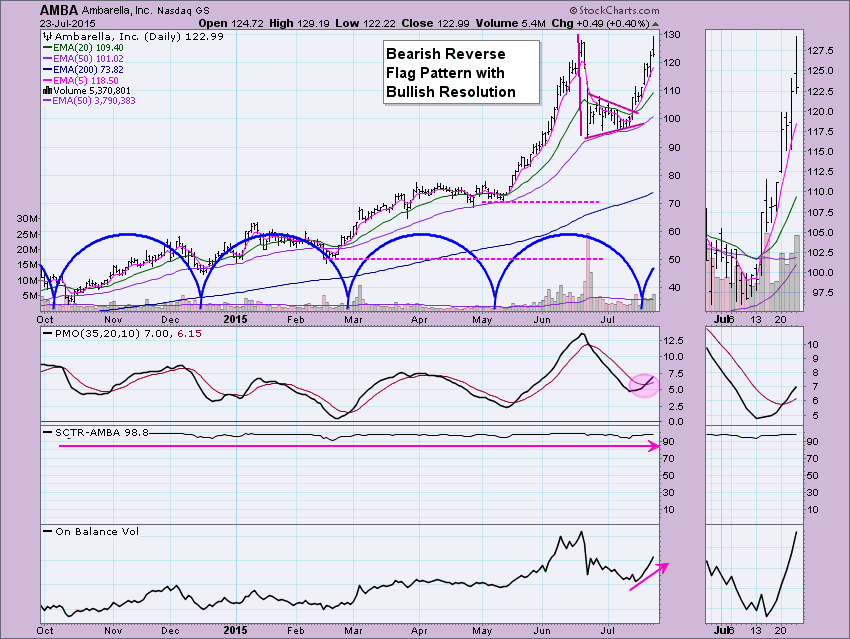This screenshot has height=639, width=850.
Task: Click the SCTR-AMBA 98.8 indicator label
Action: tap(96, 433)
